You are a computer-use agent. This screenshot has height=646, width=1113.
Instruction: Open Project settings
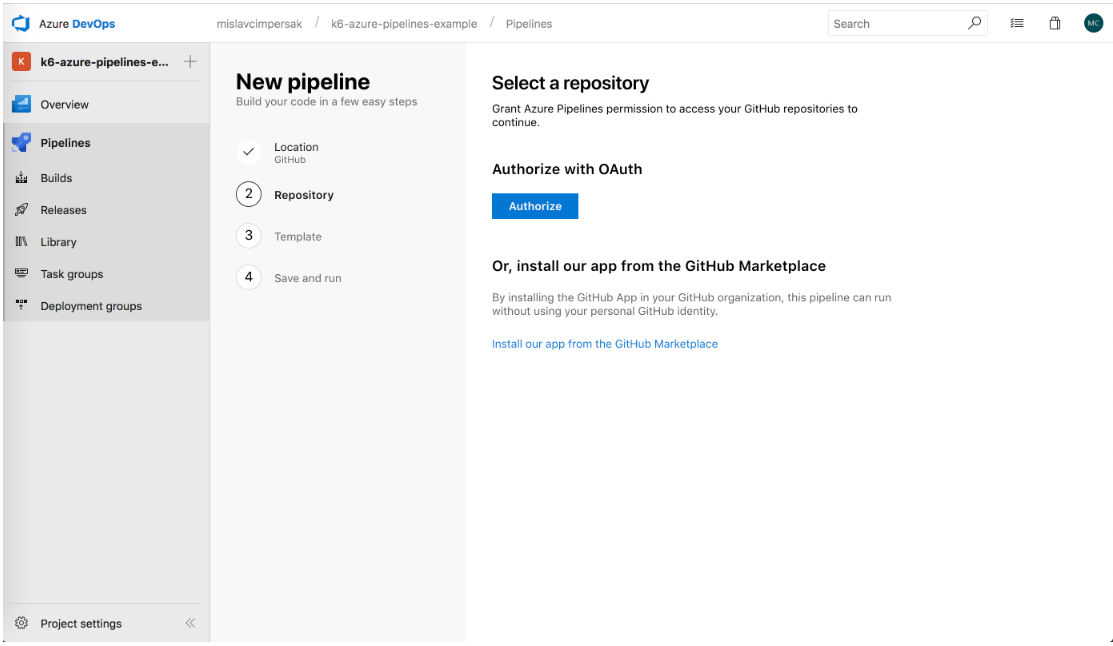[x=80, y=623]
